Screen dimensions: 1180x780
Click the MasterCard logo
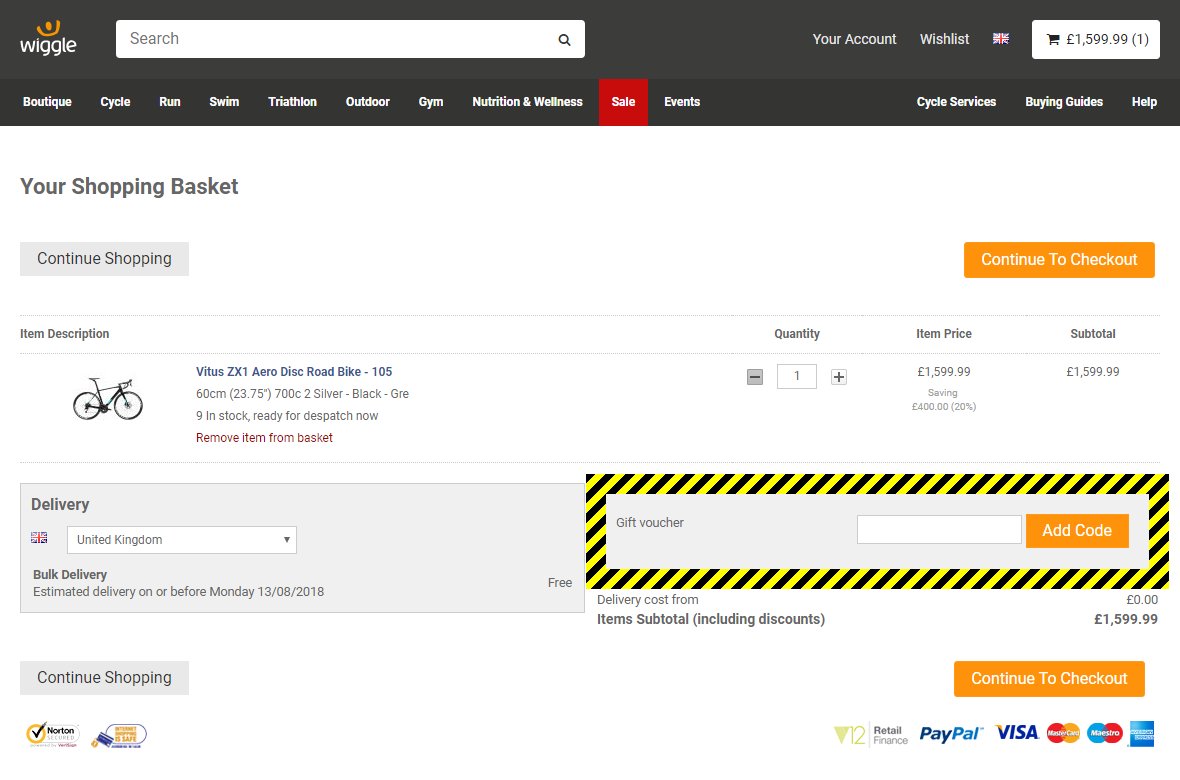pos(1063,733)
